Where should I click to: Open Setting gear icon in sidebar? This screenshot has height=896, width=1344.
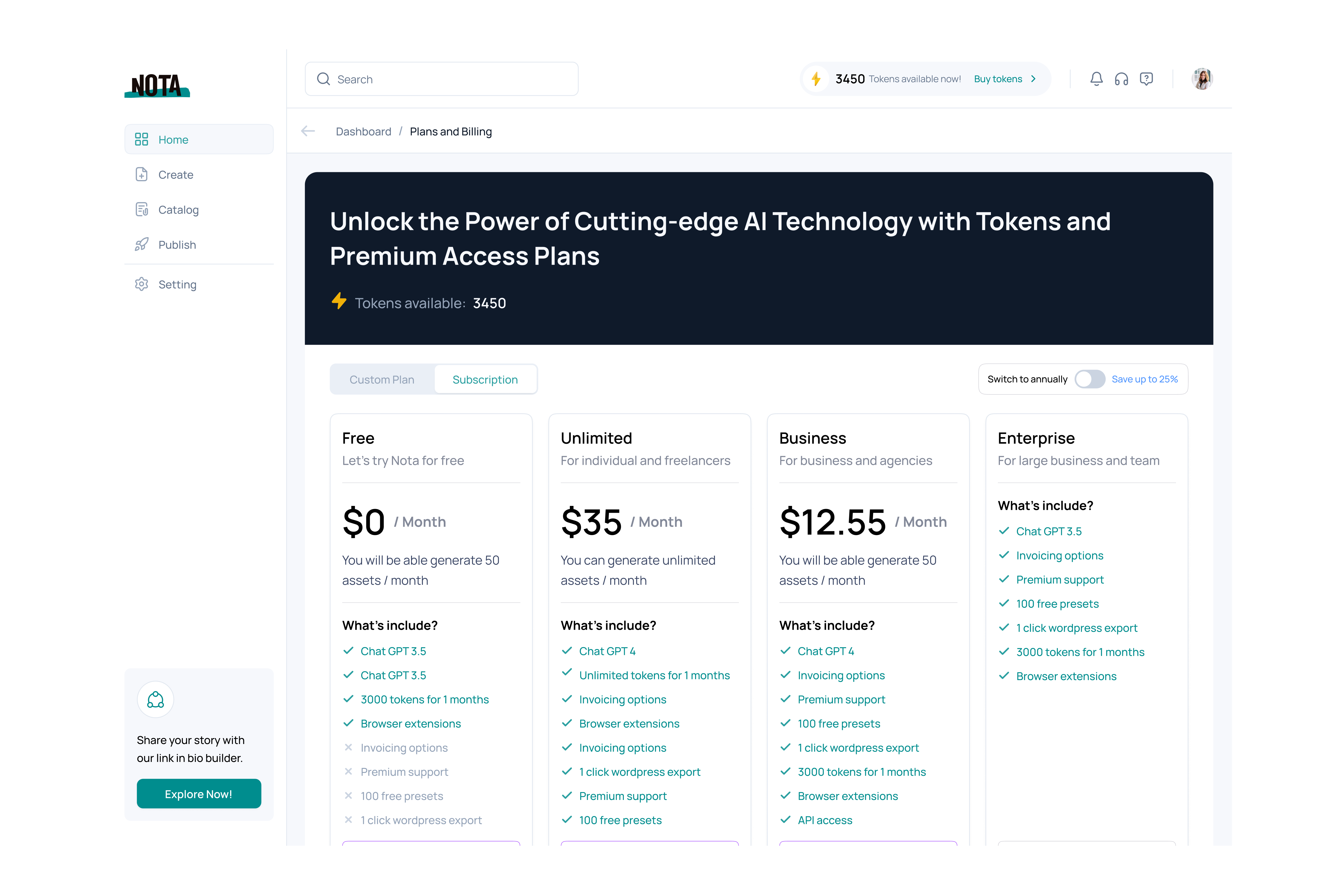point(141,284)
